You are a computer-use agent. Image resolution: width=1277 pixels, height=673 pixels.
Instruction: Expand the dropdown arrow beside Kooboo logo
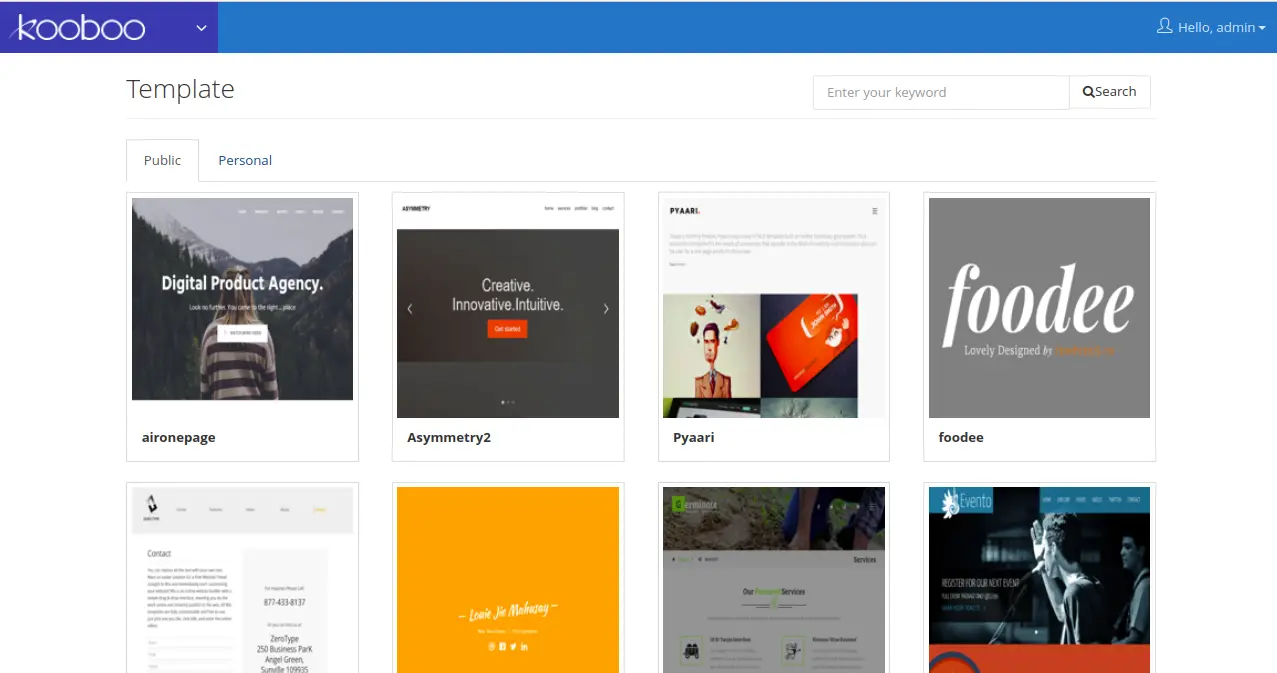tap(201, 27)
